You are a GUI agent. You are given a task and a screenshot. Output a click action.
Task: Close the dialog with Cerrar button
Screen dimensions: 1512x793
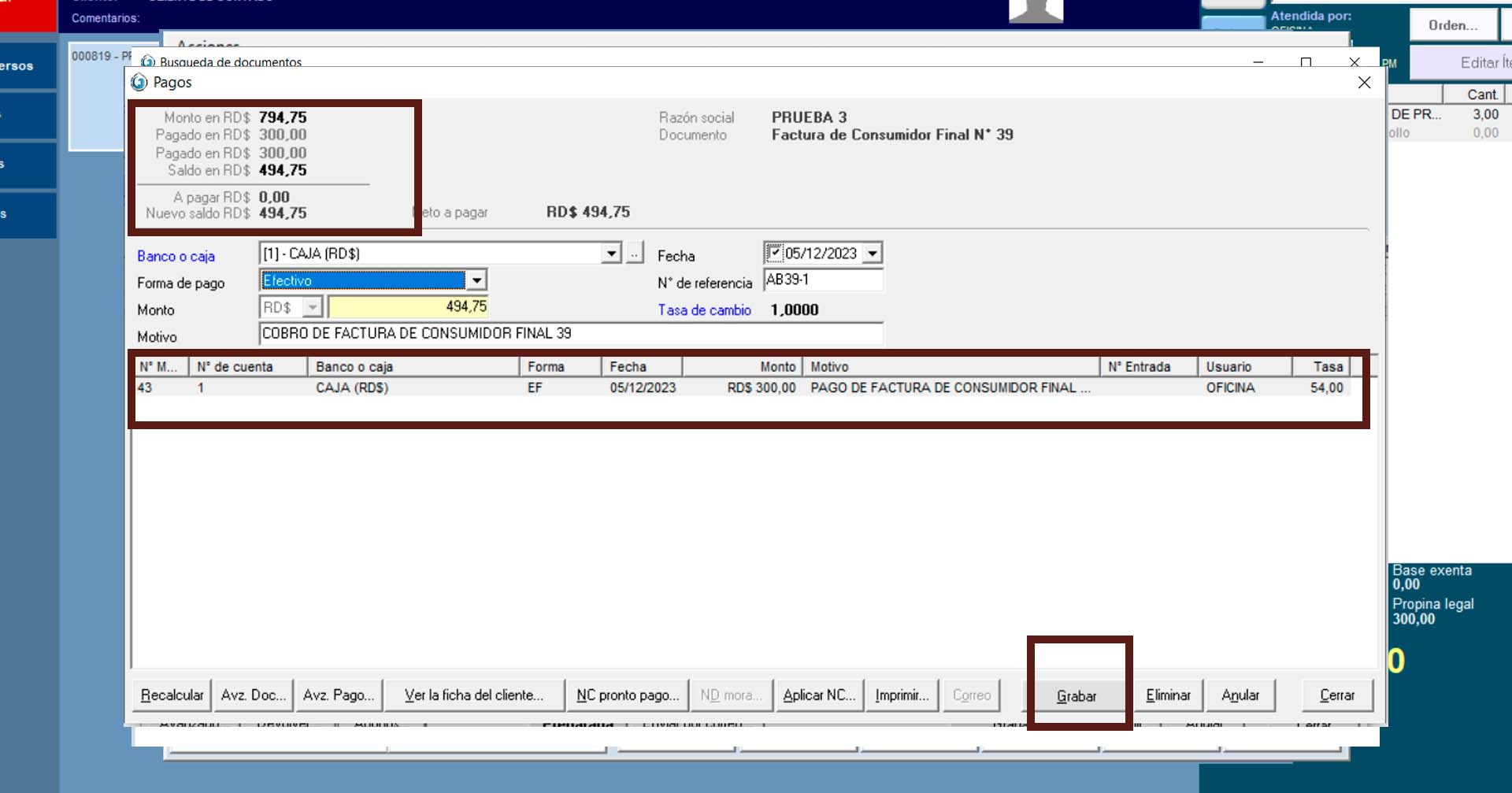1336,695
